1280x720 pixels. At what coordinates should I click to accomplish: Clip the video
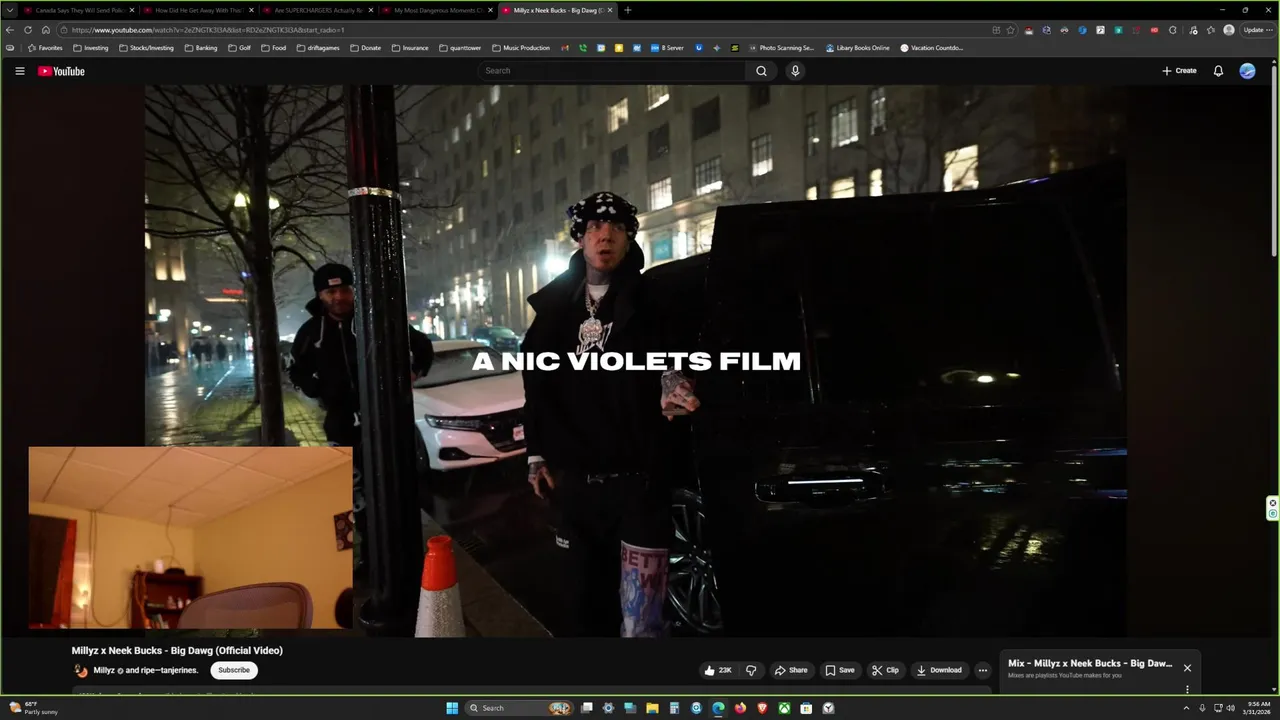[x=885, y=670]
